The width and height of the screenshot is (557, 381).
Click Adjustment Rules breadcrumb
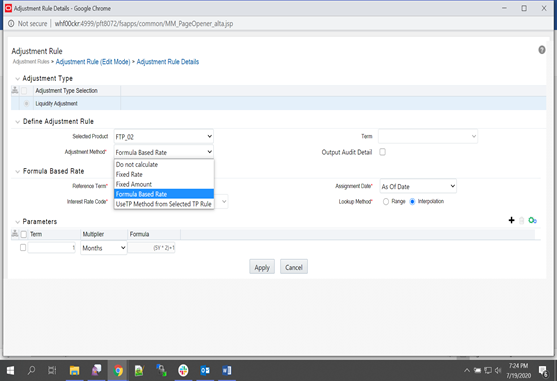point(31,62)
